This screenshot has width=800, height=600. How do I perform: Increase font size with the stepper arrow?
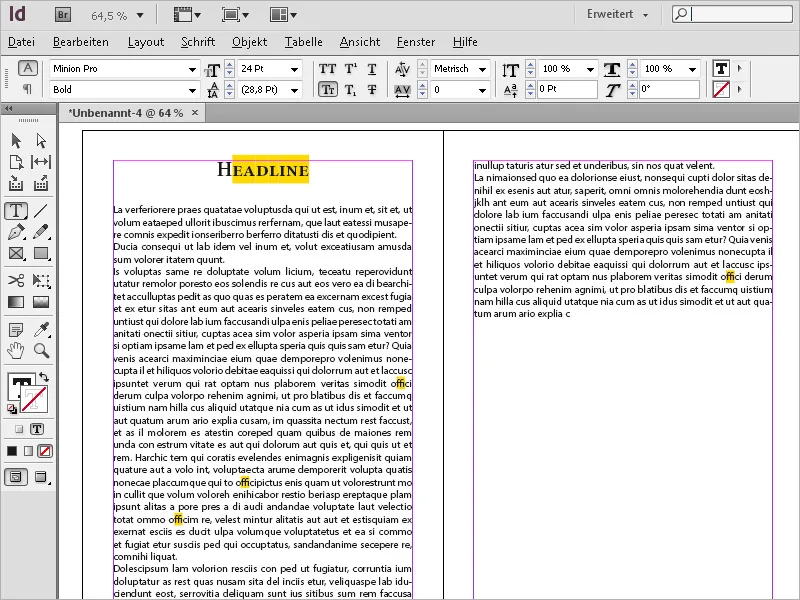[230, 64]
